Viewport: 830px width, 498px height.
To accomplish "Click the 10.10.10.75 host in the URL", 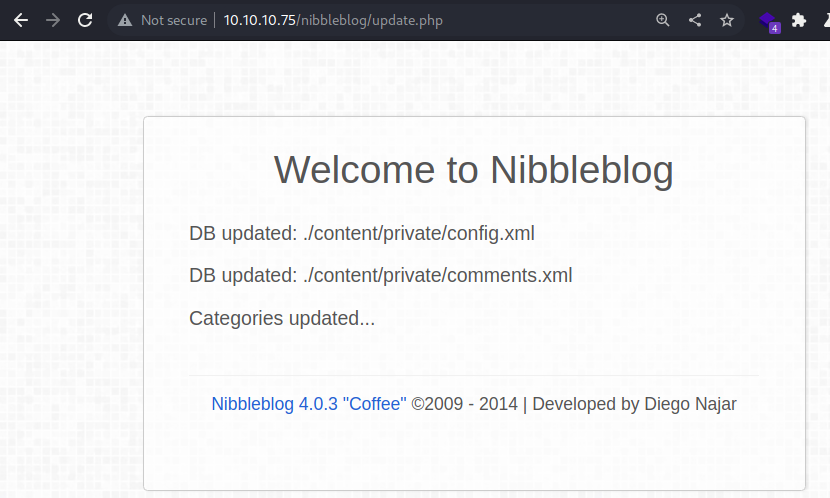I will tap(259, 20).
